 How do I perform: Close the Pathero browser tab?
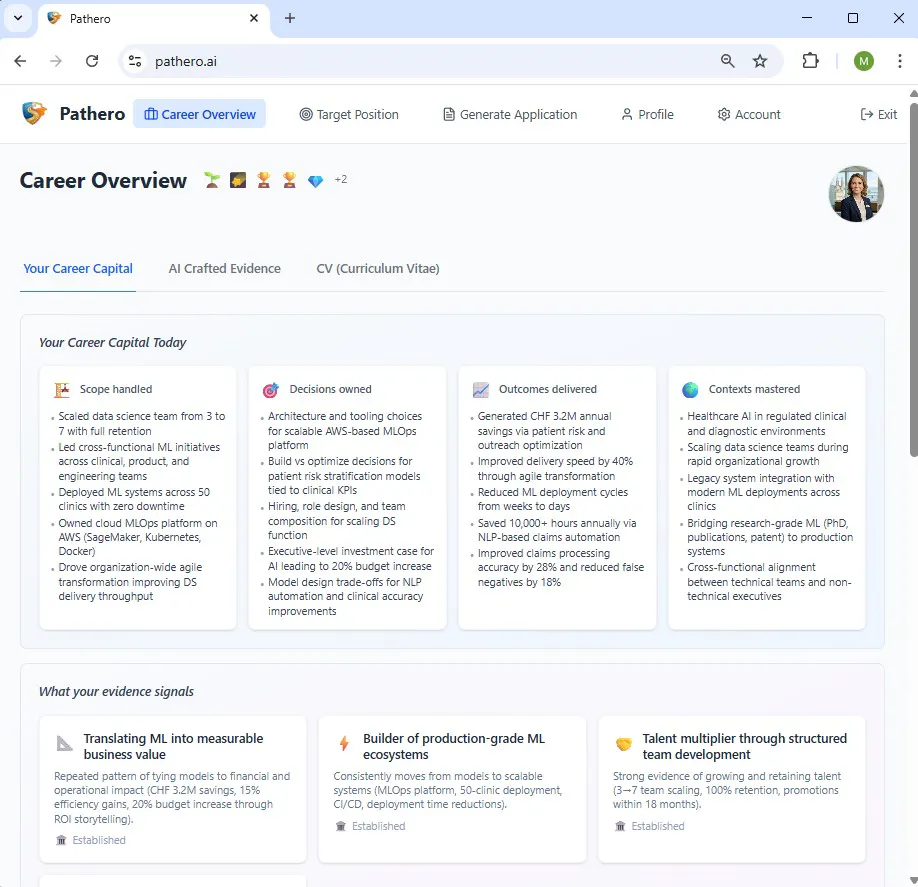pyautogui.click(x=254, y=18)
